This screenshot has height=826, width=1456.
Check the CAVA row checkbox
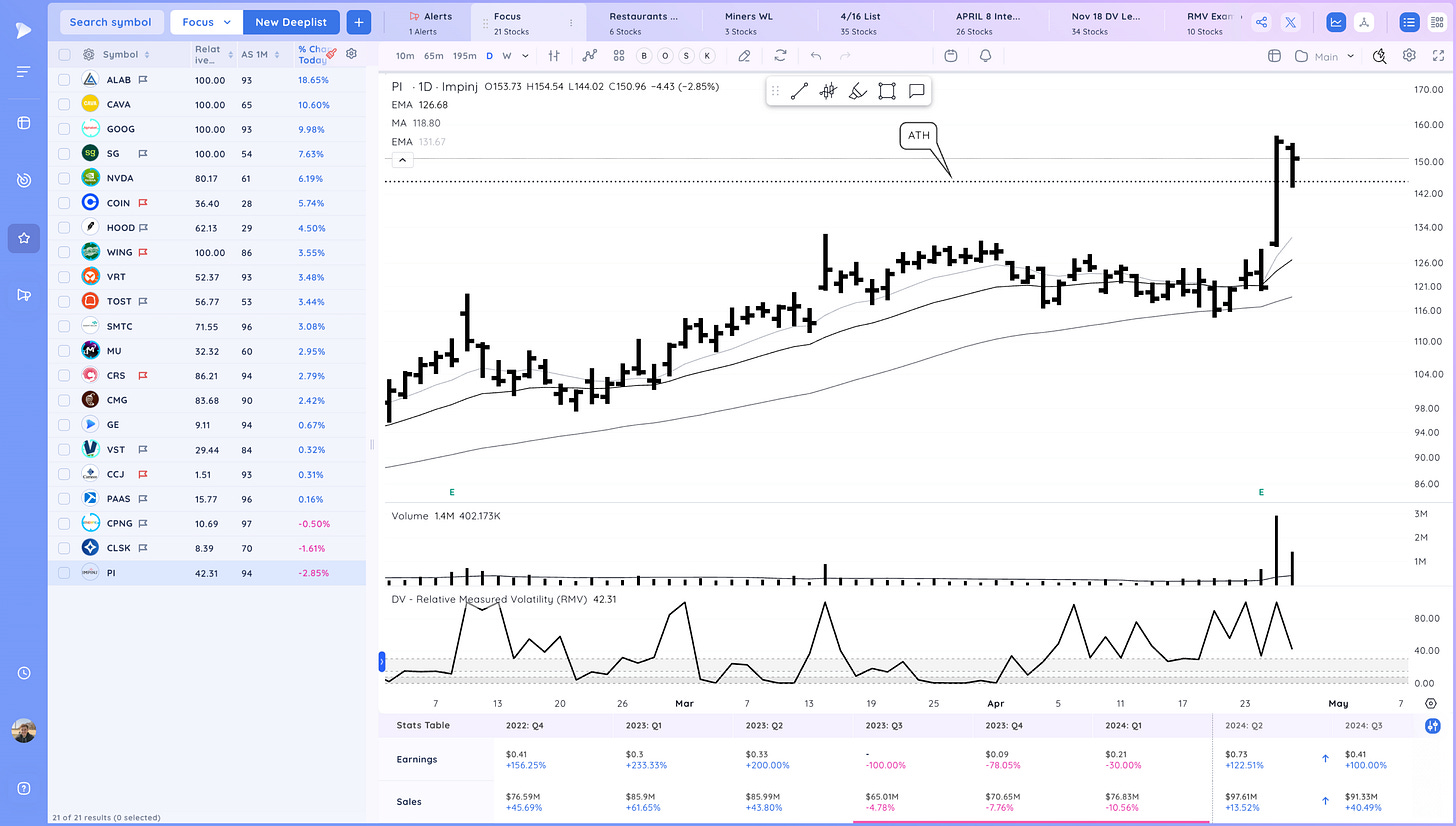(x=64, y=104)
